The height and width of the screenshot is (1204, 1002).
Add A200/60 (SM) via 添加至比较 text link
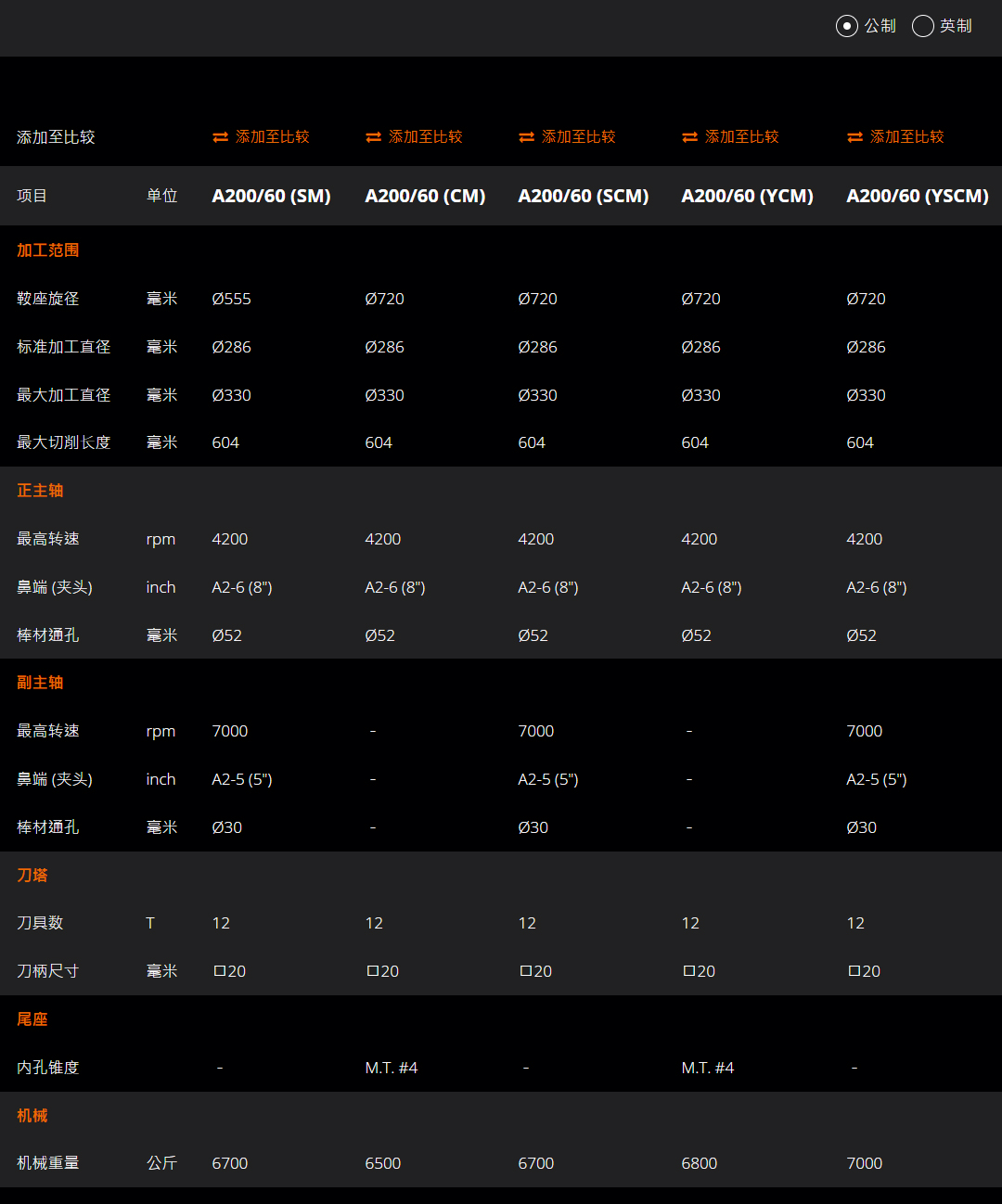click(x=272, y=137)
